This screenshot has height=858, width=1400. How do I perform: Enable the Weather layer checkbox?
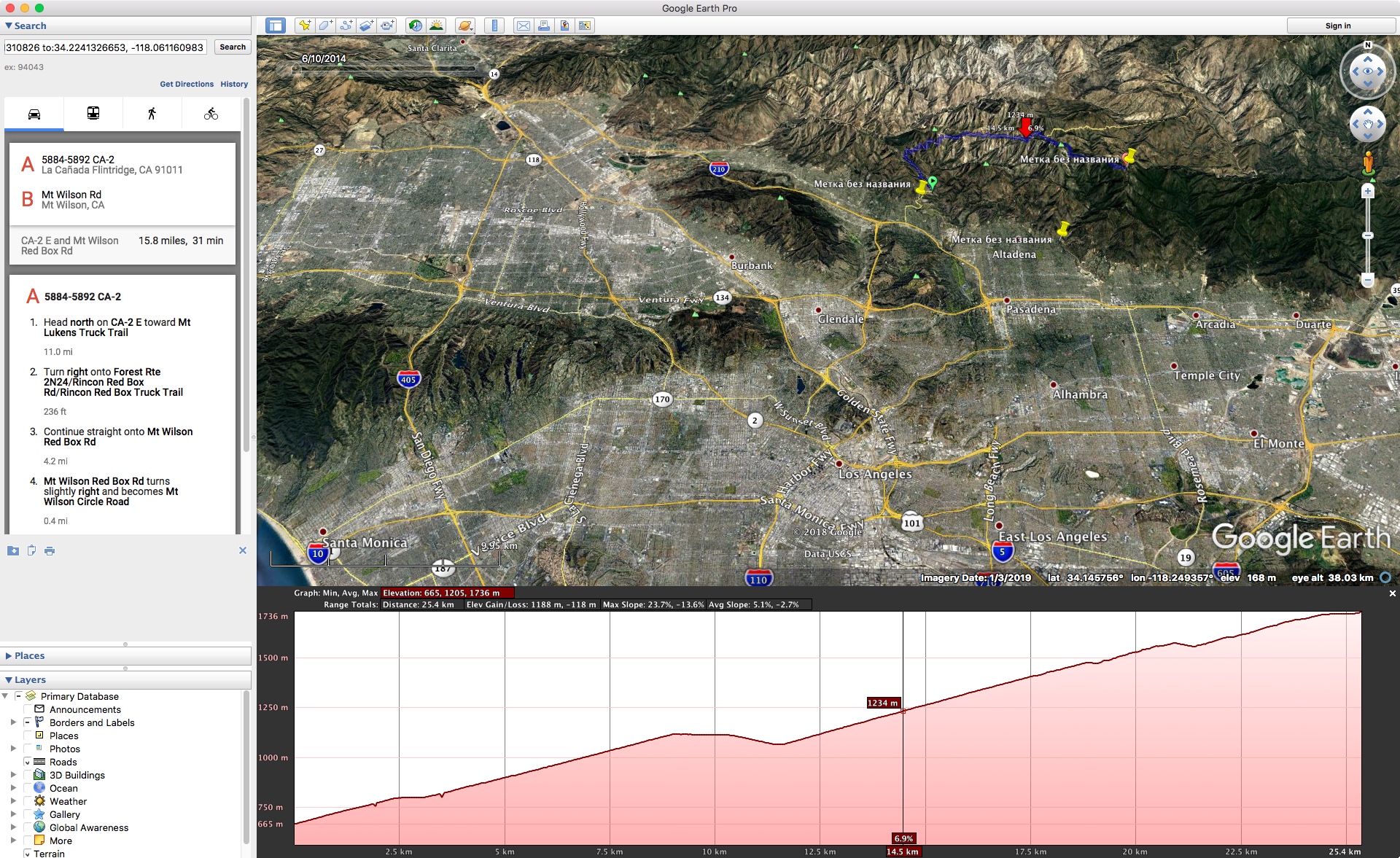point(28,801)
